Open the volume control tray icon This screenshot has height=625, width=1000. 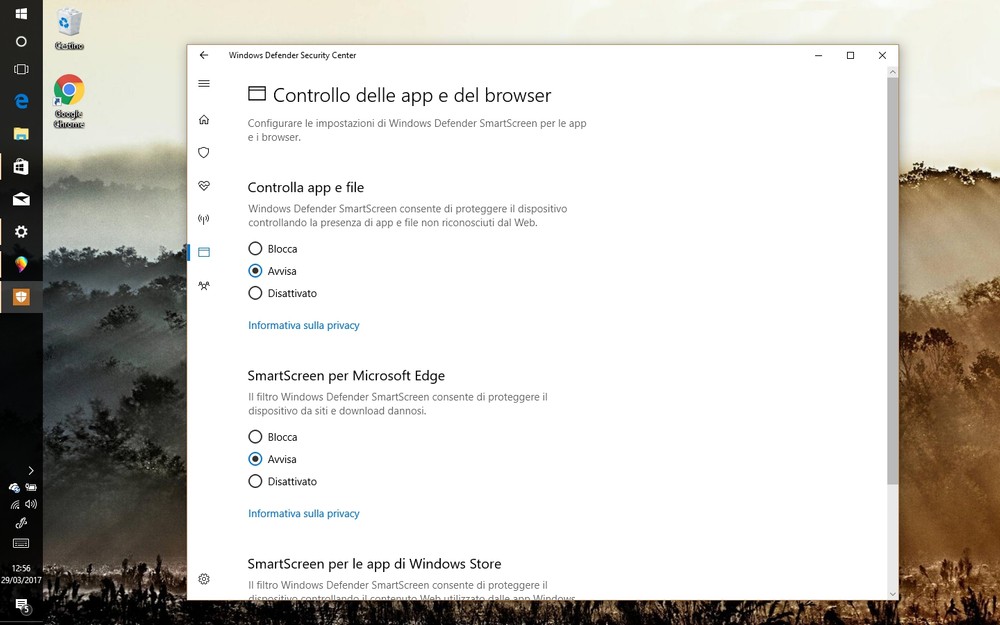[x=31, y=504]
